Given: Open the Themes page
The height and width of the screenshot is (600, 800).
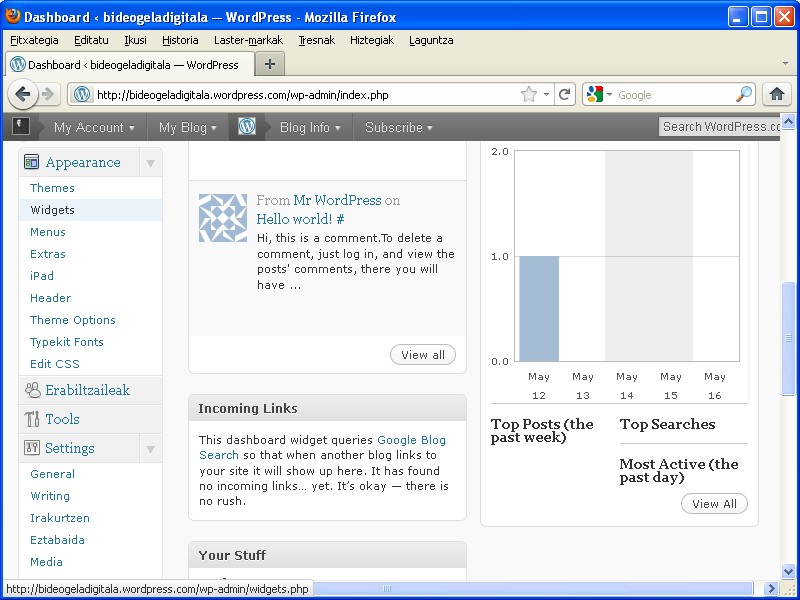Looking at the screenshot, I should click(52, 188).
